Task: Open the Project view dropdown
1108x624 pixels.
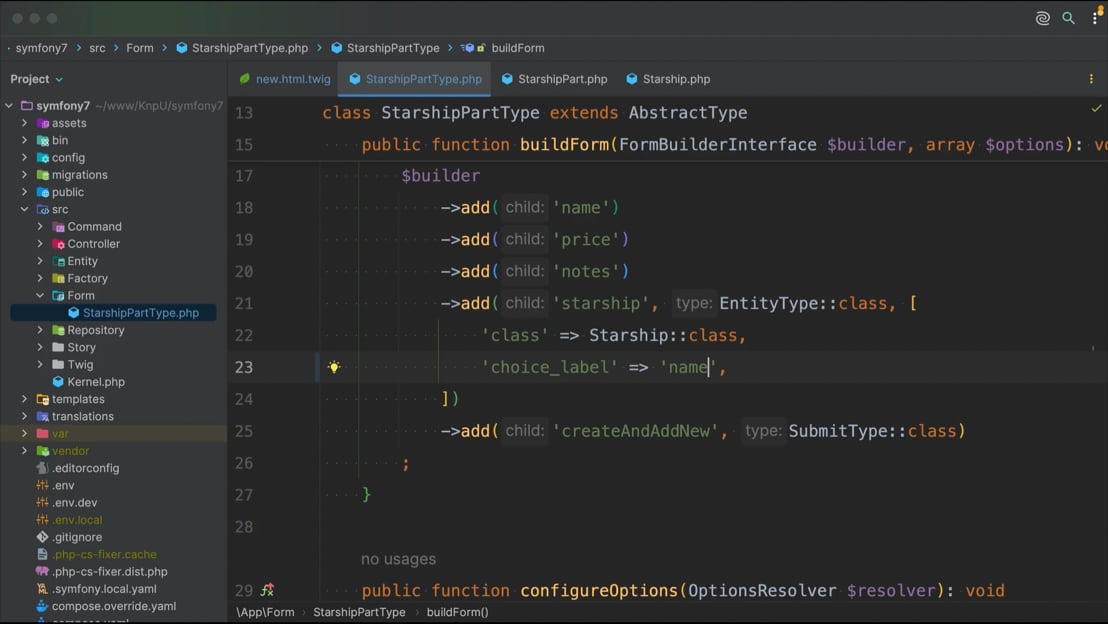Action: [37, 79]
